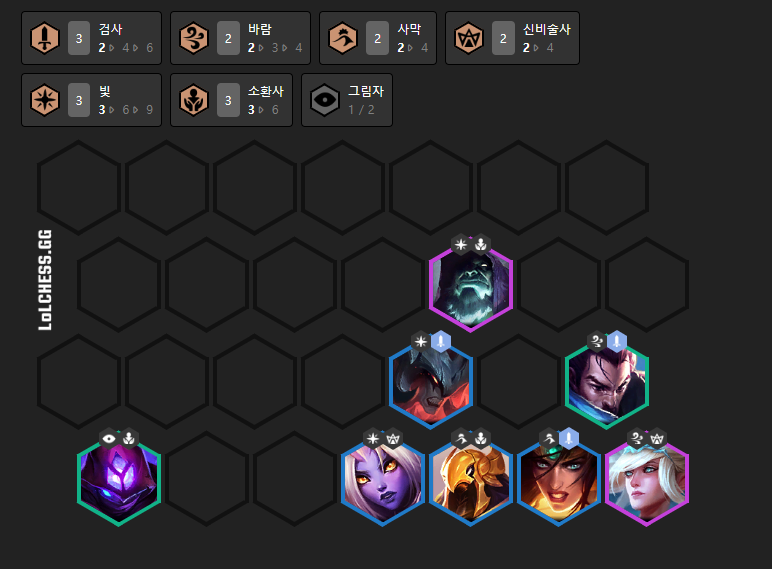This screenshot has width=772, height=569.
Task: Click the 소환사 (Summoner) trait icon
Action: [194, 100]
